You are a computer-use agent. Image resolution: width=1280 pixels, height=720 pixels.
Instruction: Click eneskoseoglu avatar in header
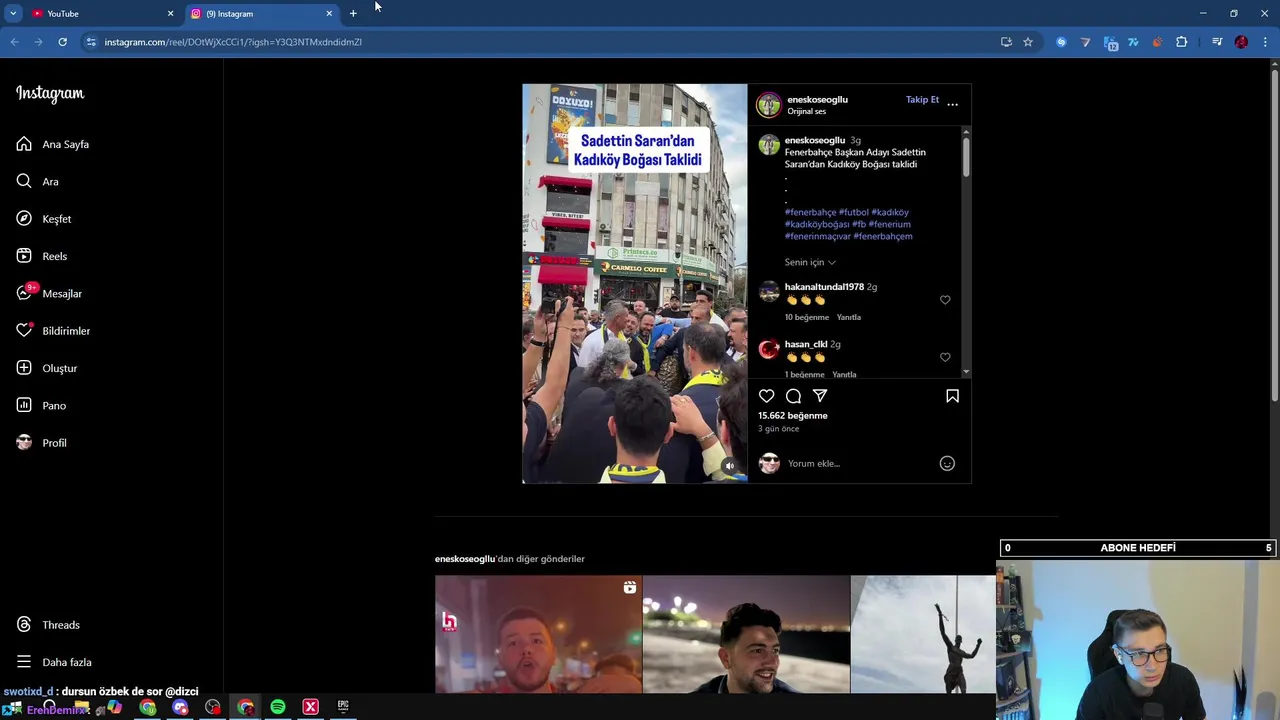[x=768, y=105]
